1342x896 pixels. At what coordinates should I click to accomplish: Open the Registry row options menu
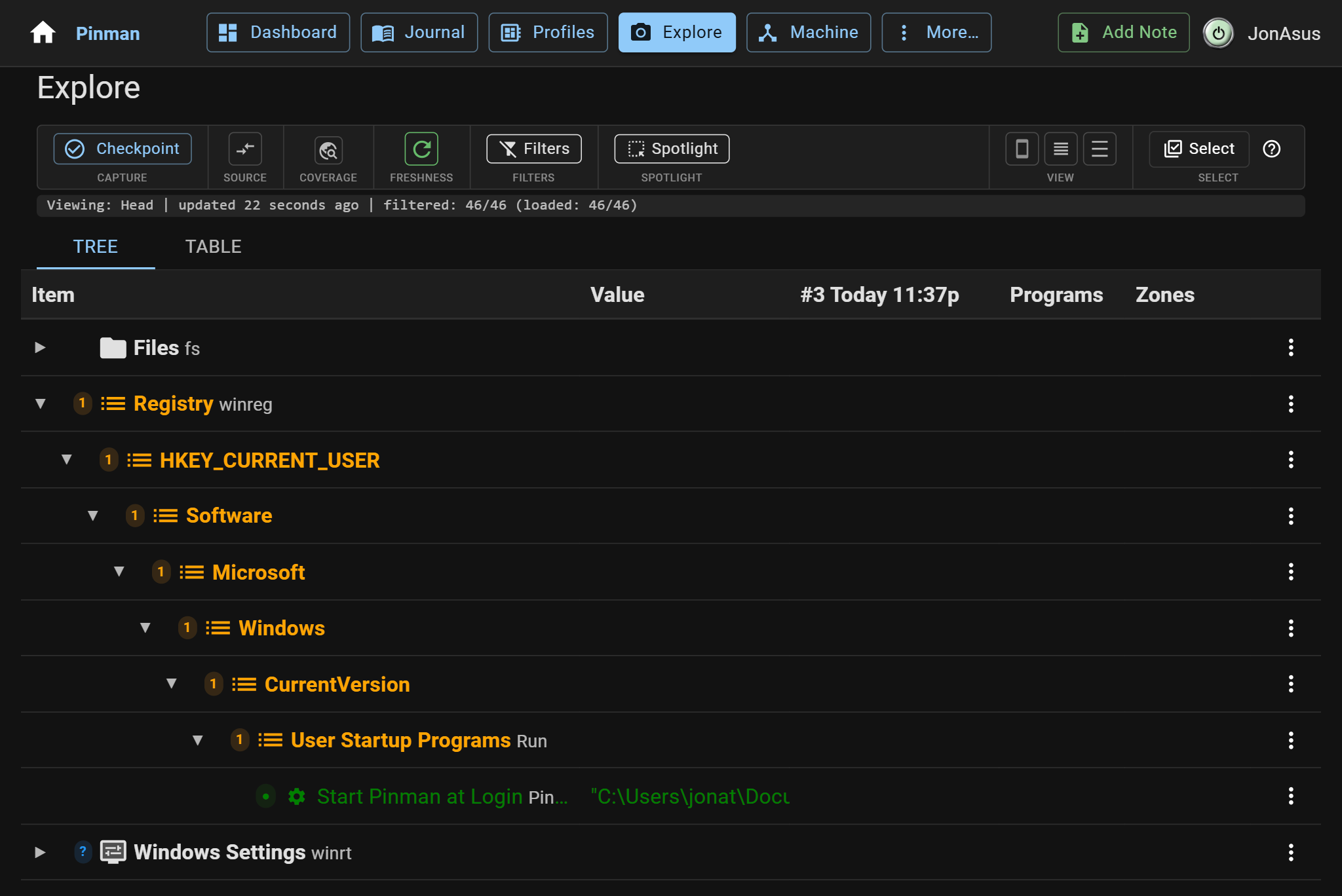click(1291, 403)
